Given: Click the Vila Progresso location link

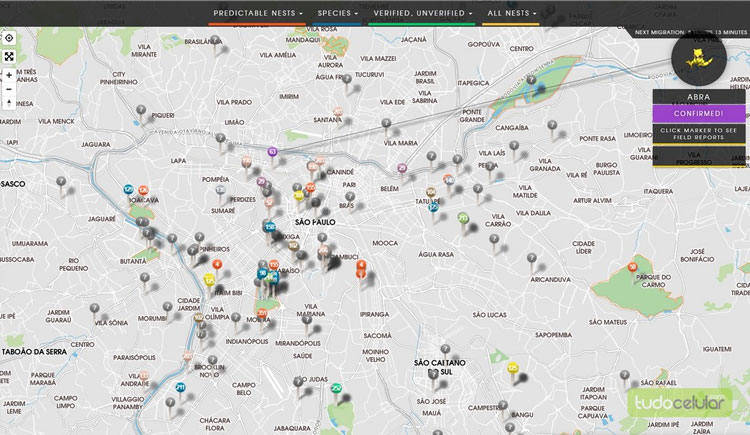Looking at the screenshot, I should tap(699, 155).
